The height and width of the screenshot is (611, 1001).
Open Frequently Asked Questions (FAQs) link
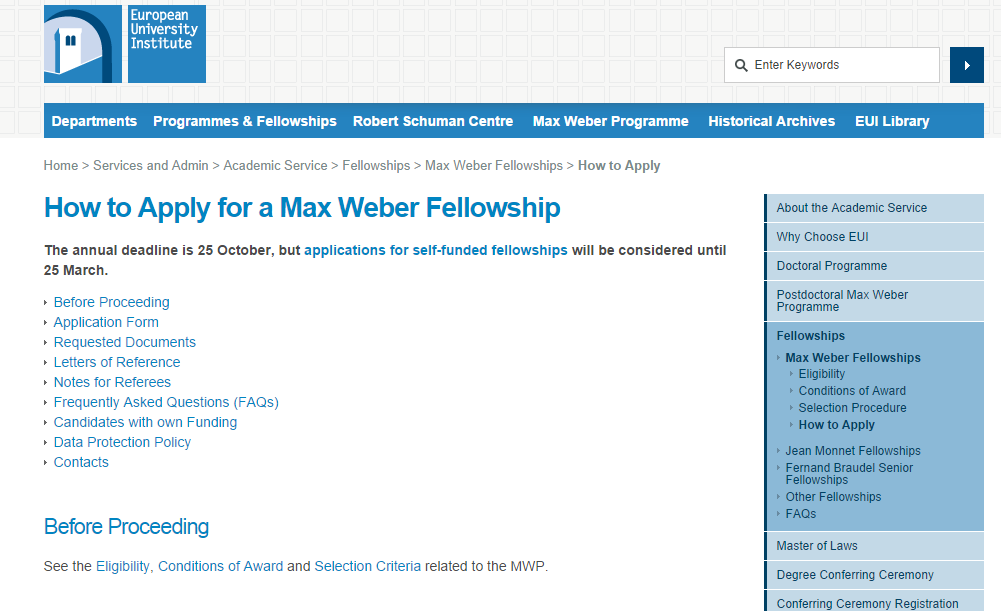tap(166, 402)
